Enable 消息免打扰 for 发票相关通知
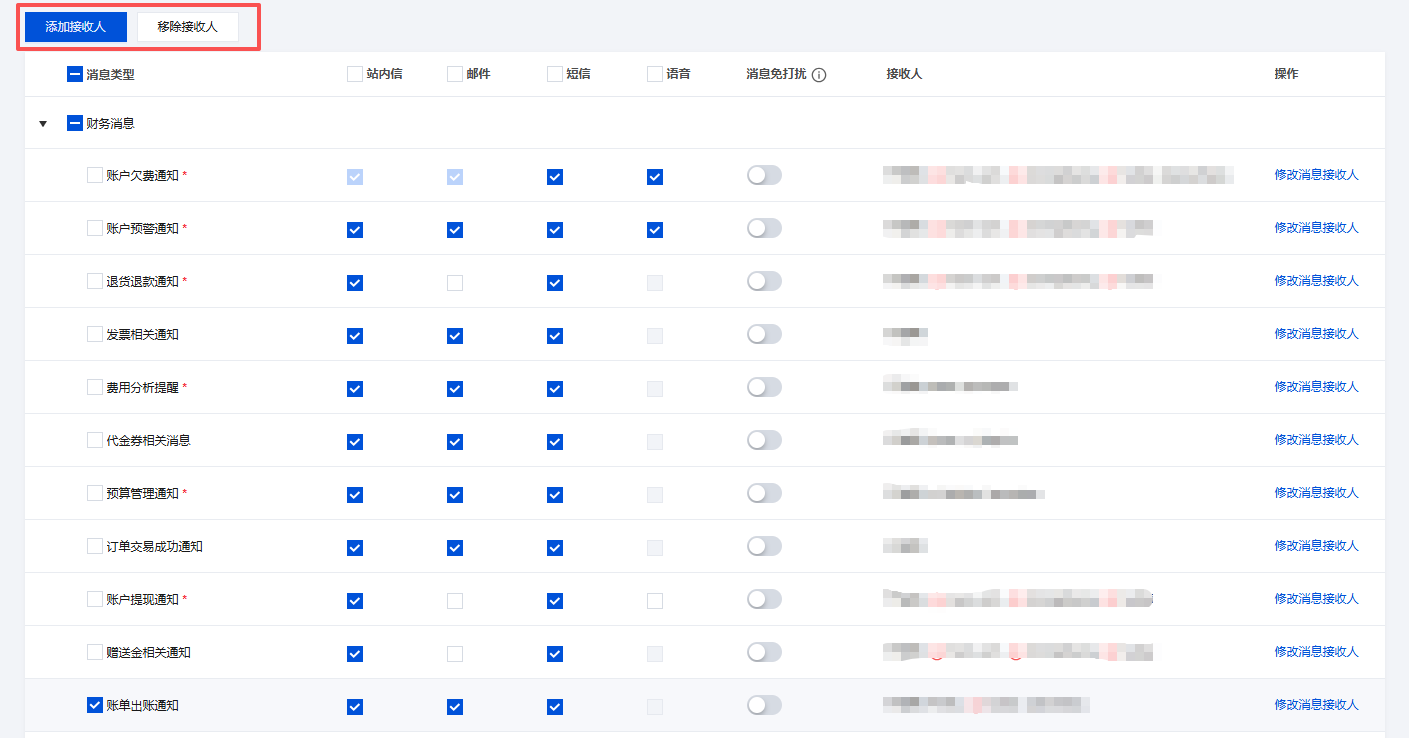This screenshot has width=1409, height=738. point(764,334)
